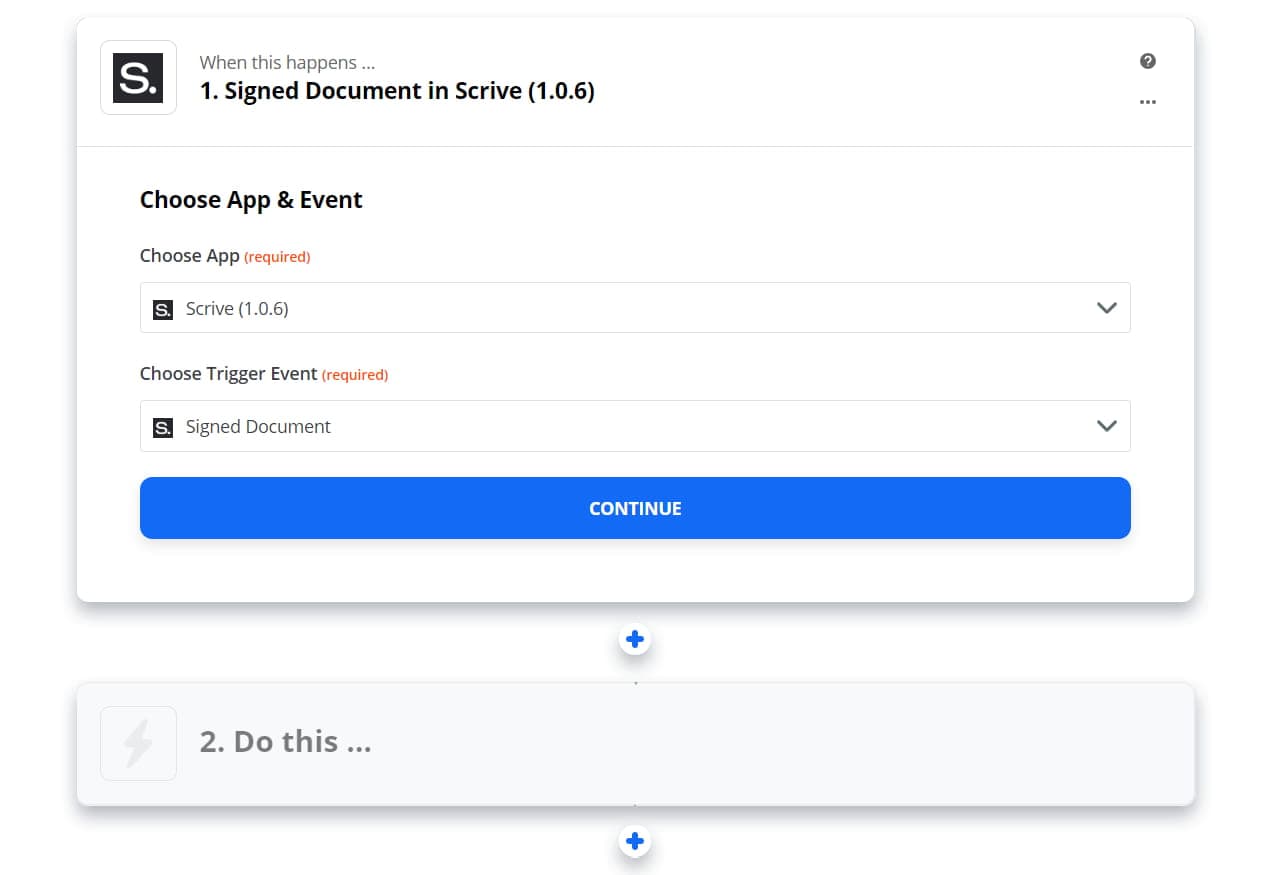The width and height of the screenshot is (1272, 875).
Task: Click the lightning bolt icon on step 2
Action: (138, 743)
